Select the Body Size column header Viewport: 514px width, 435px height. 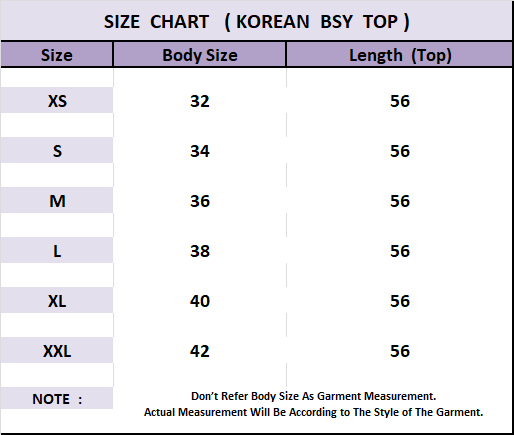pyautogui.click(x=200, y=55)
